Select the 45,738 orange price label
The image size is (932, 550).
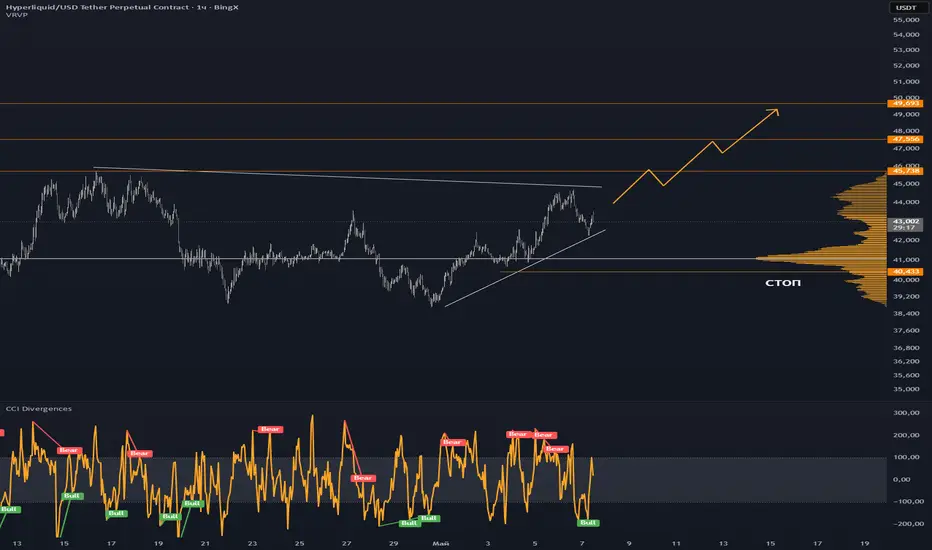905,171
